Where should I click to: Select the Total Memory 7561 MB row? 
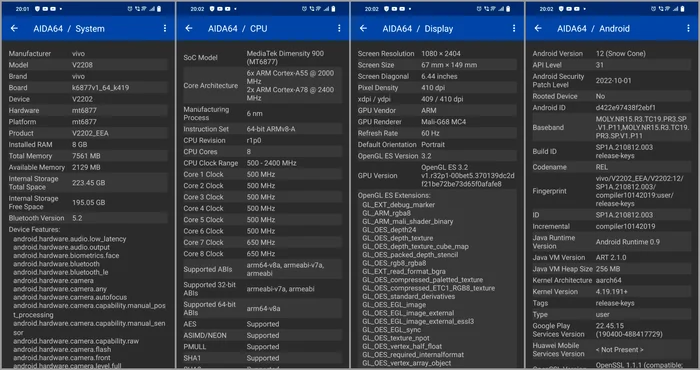click(88, 156)
